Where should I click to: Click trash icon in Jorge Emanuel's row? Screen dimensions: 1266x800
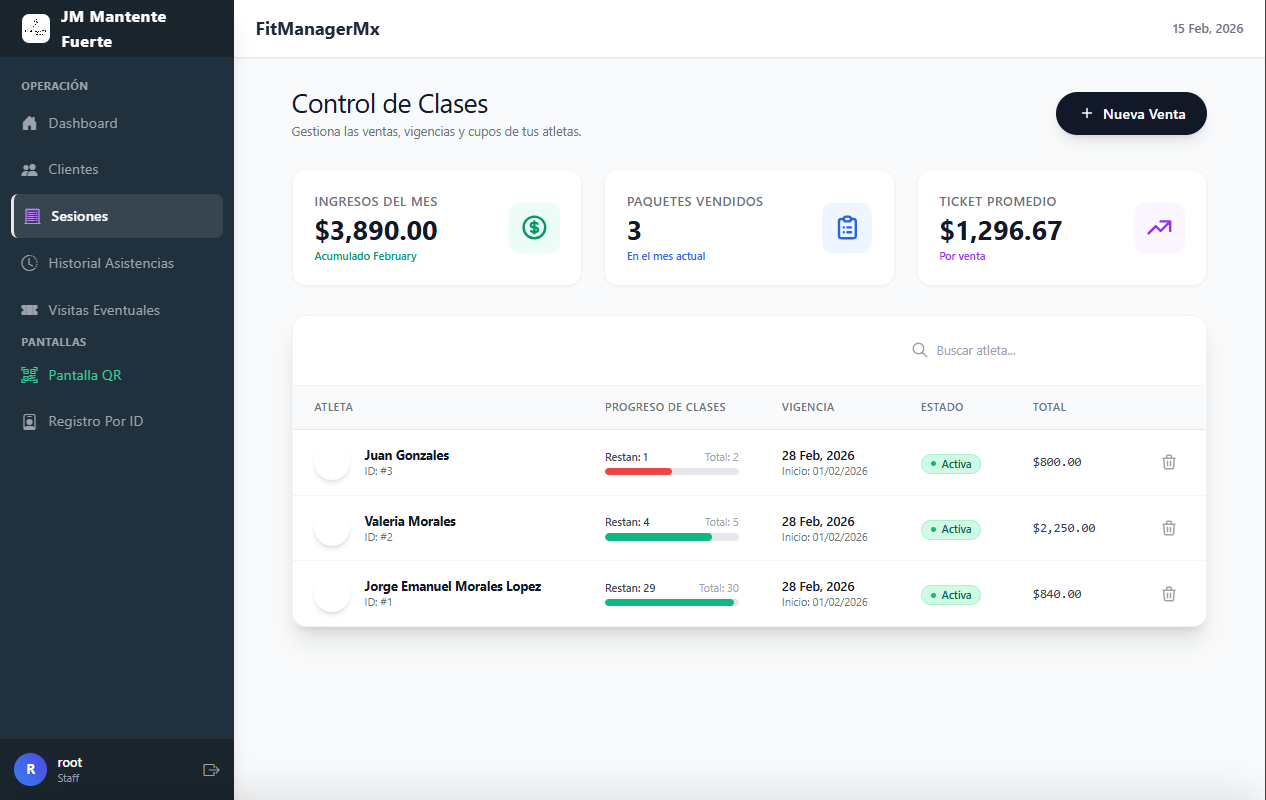point(1168,594)
